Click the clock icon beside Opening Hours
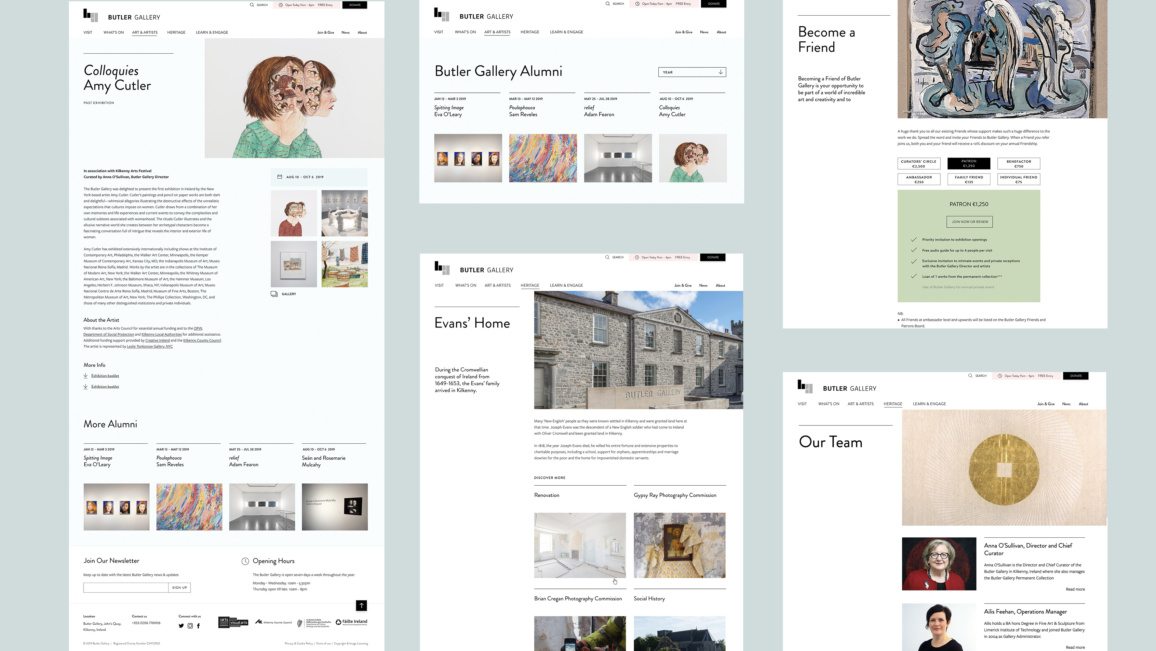The width and height of the screenshot is (1156, 651). tap(245, 561)
